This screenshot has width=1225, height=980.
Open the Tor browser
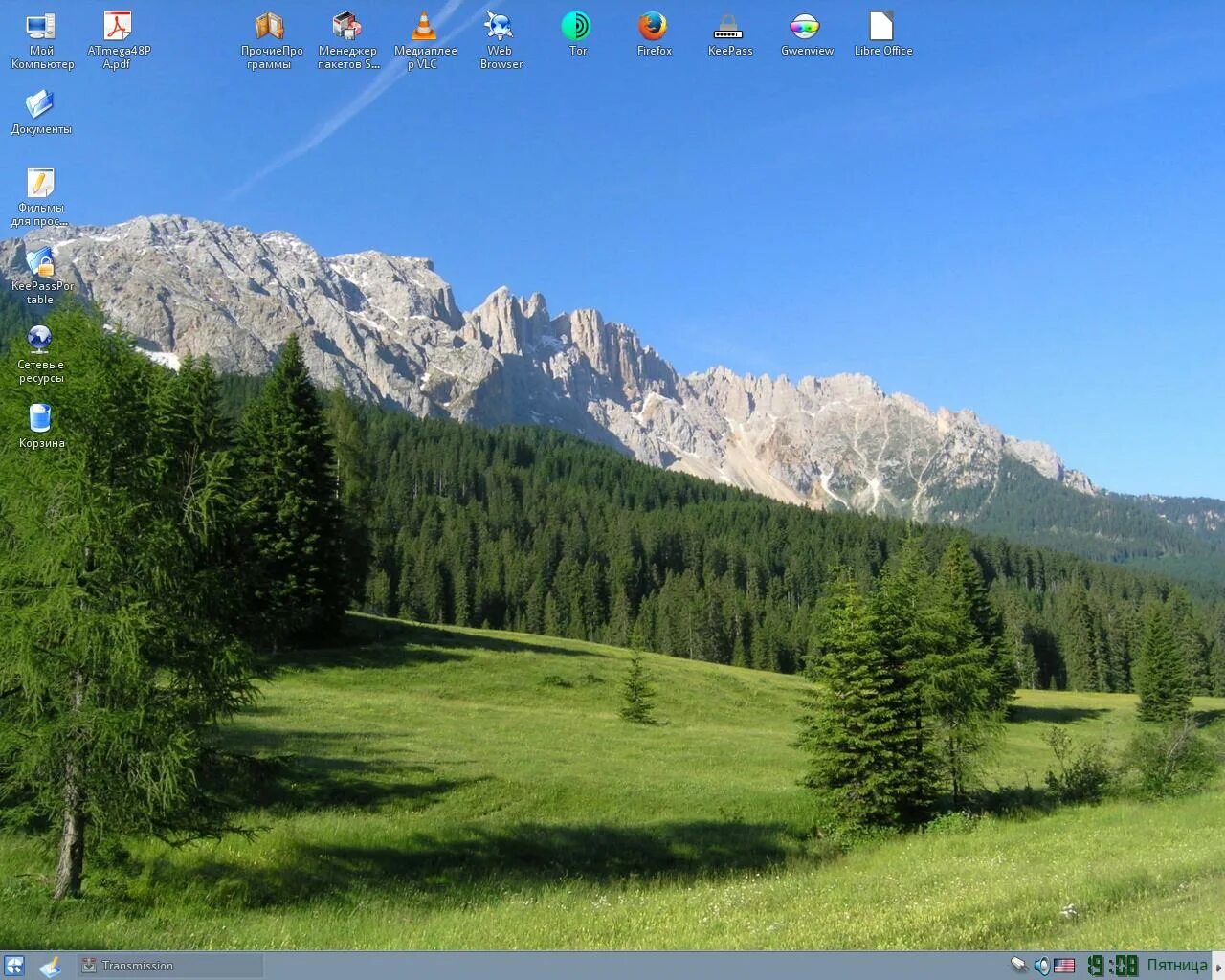(x=576, y=26)
